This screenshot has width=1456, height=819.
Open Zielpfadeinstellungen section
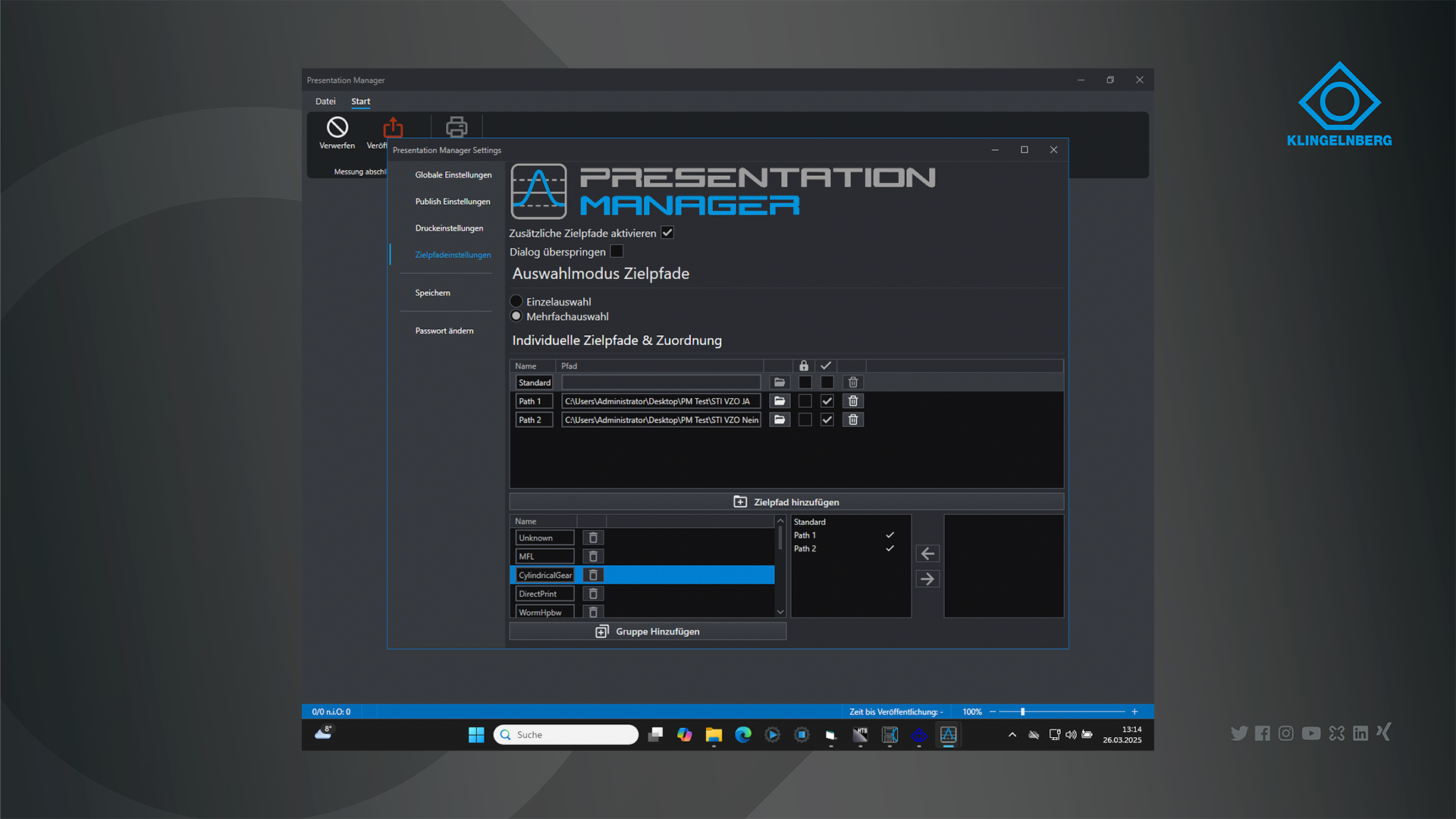[x=453, y=255]
